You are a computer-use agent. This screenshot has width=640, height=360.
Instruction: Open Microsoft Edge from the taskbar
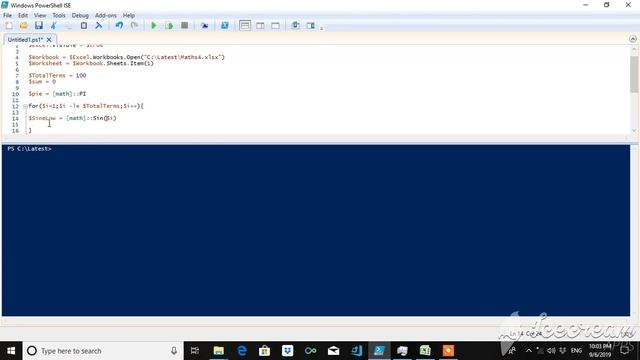242,351
